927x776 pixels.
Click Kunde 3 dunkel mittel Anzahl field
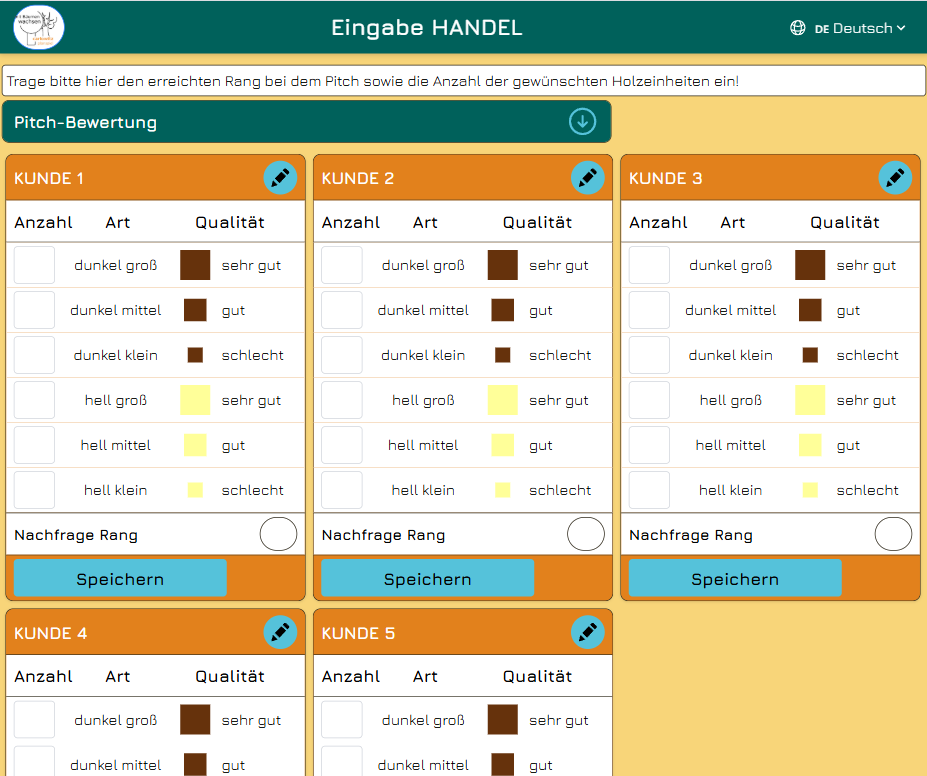(x=649, y=310)
